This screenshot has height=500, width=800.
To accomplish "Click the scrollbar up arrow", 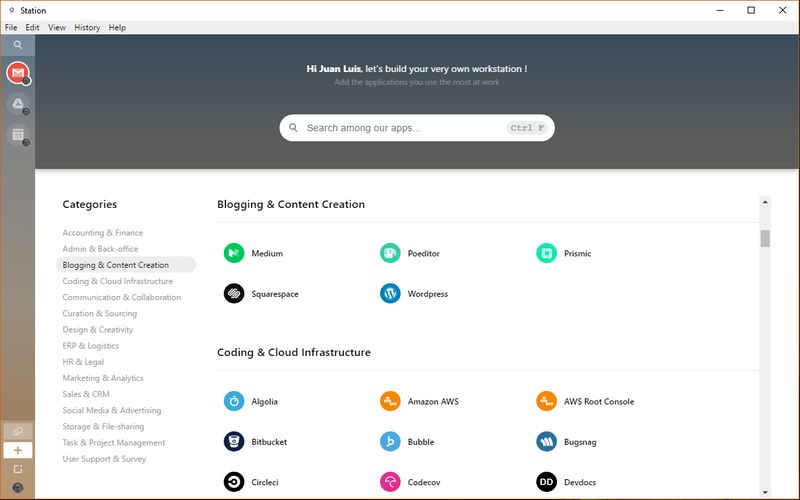I will coord(765,202).
